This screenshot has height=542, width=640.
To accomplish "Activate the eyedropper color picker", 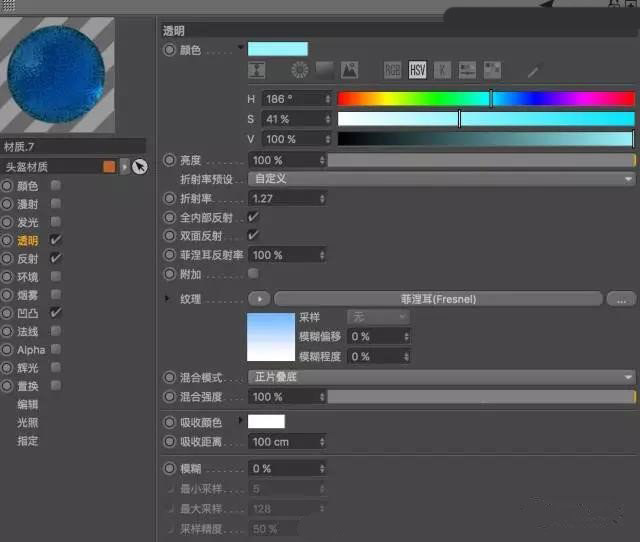I will (x=533, y=71).
